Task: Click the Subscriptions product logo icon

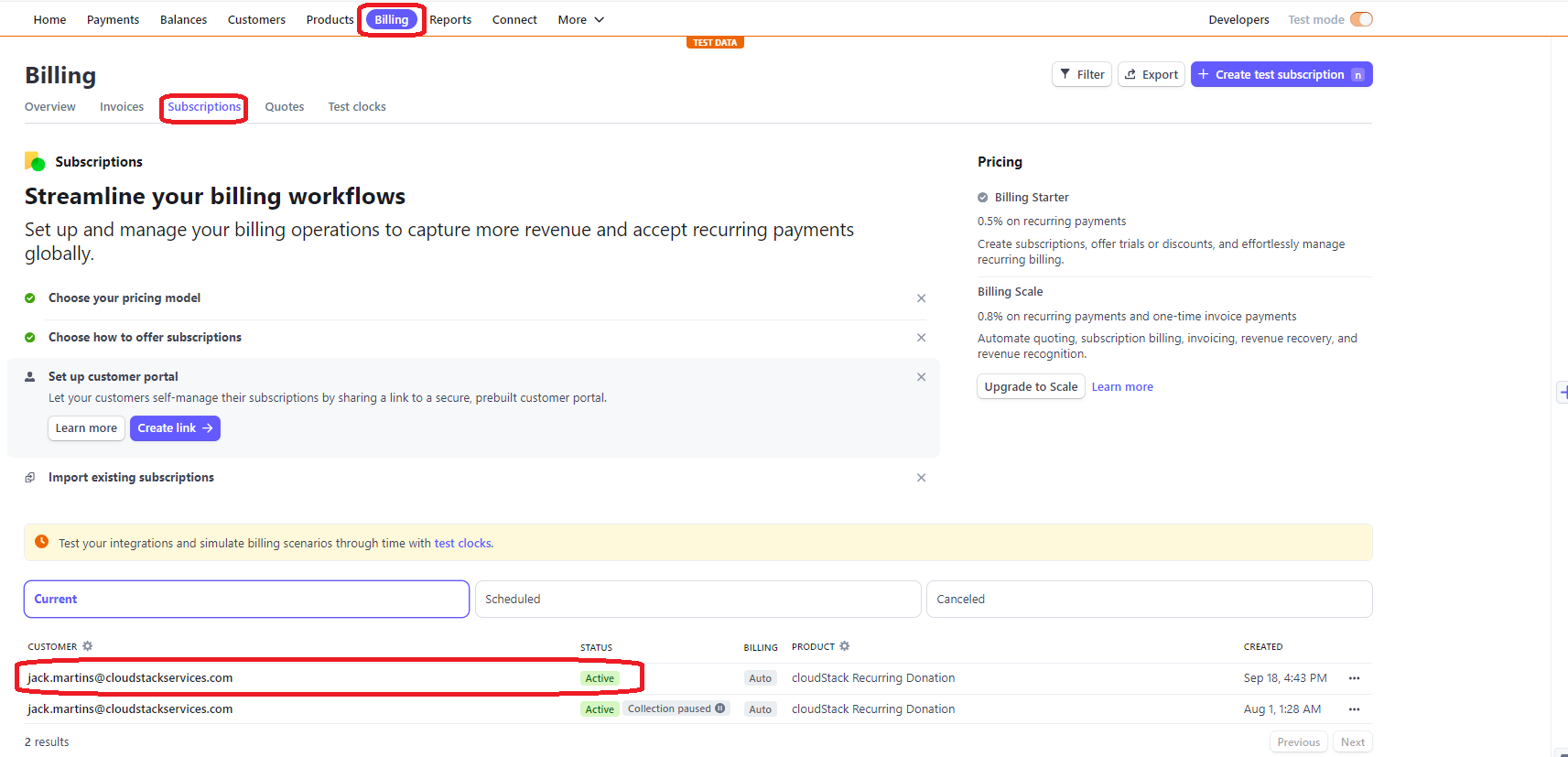Action: coord(35,162)
